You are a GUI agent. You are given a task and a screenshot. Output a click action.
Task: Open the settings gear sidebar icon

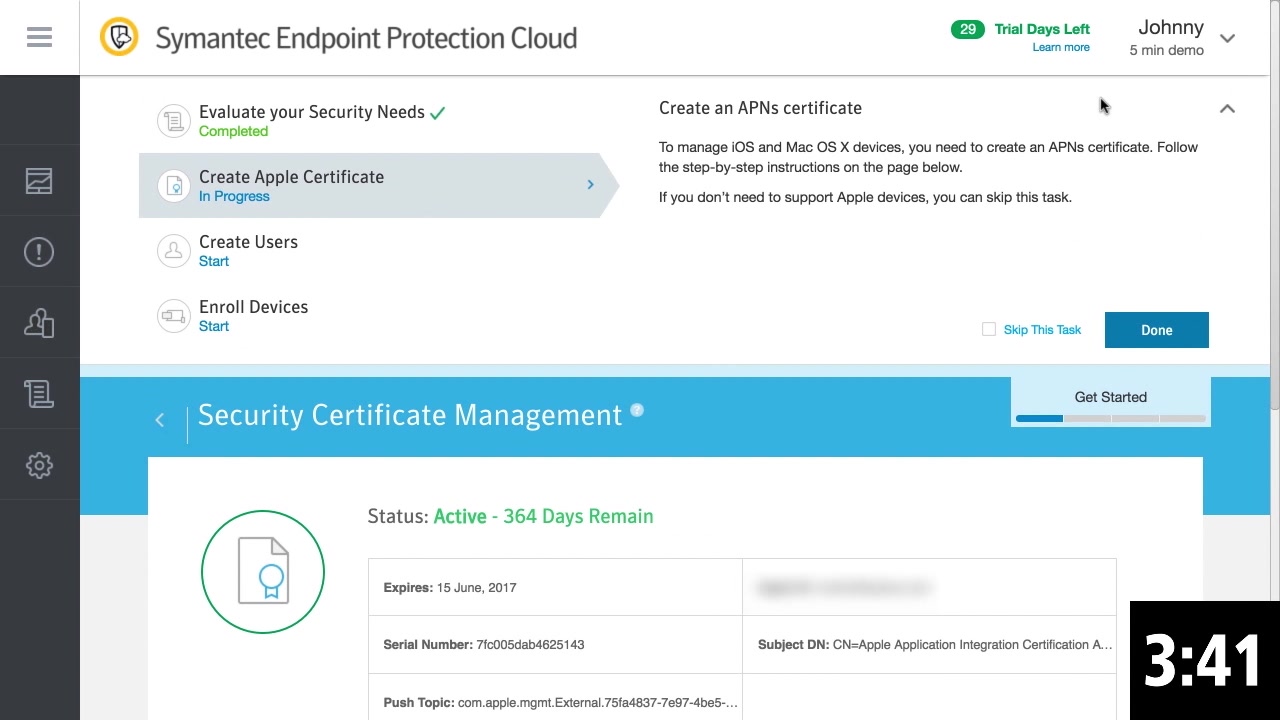coord(39,465)
